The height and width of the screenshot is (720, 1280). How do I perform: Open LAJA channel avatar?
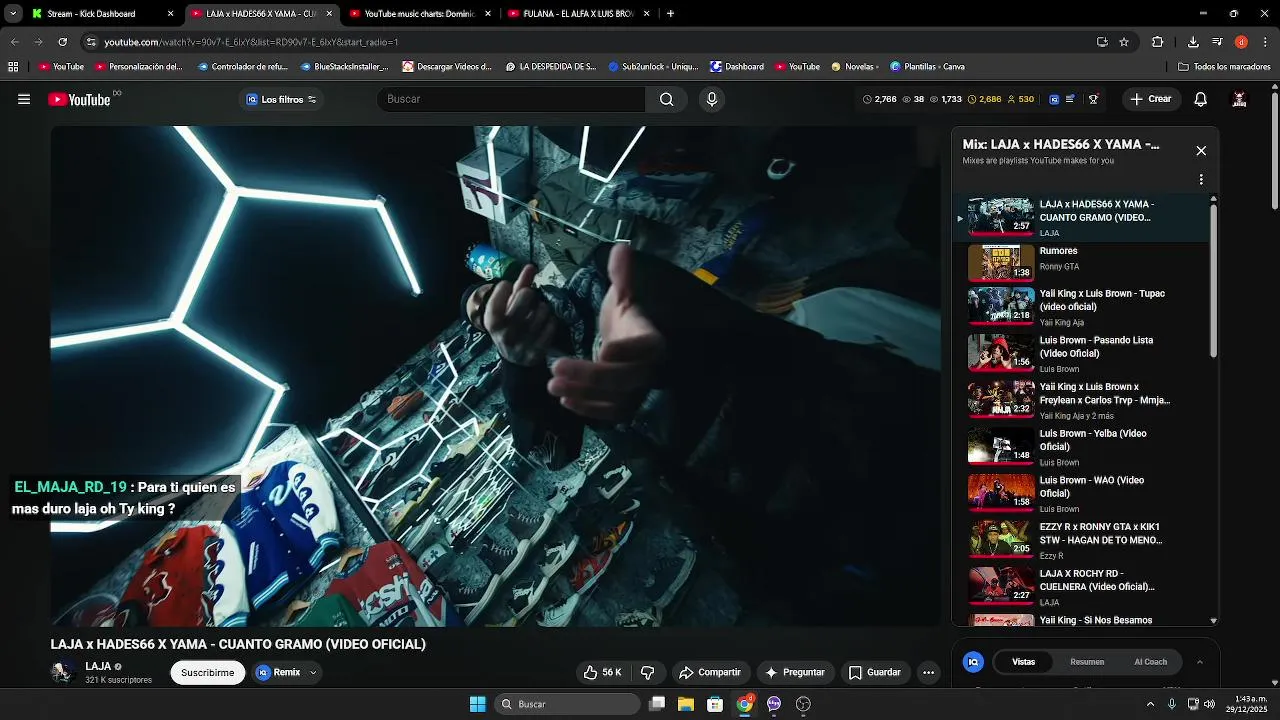tap(63, 672)
